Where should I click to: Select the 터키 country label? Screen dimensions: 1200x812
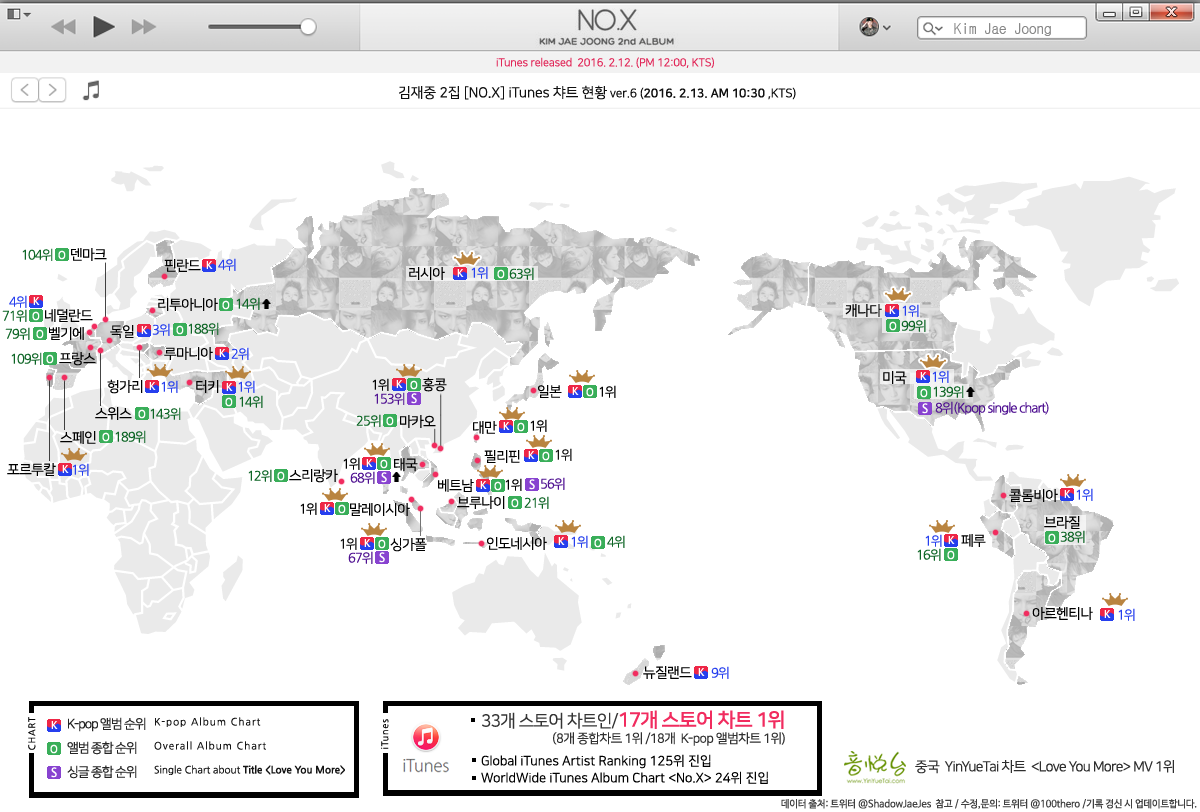[x=209, y=386]
